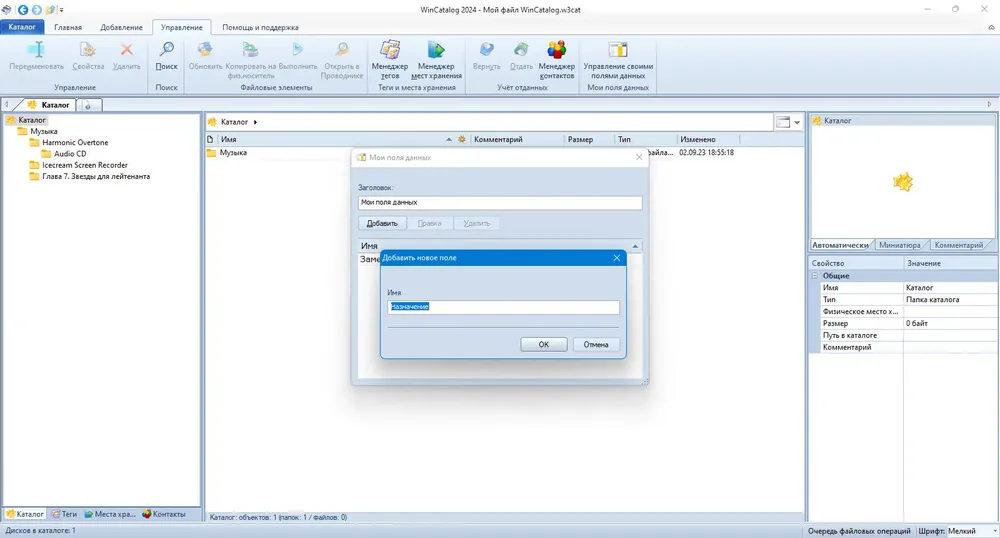Collapse the ribbon with the top-right chevron
Viewport: 1000px width, 538px height.
(x=991, y=27)
